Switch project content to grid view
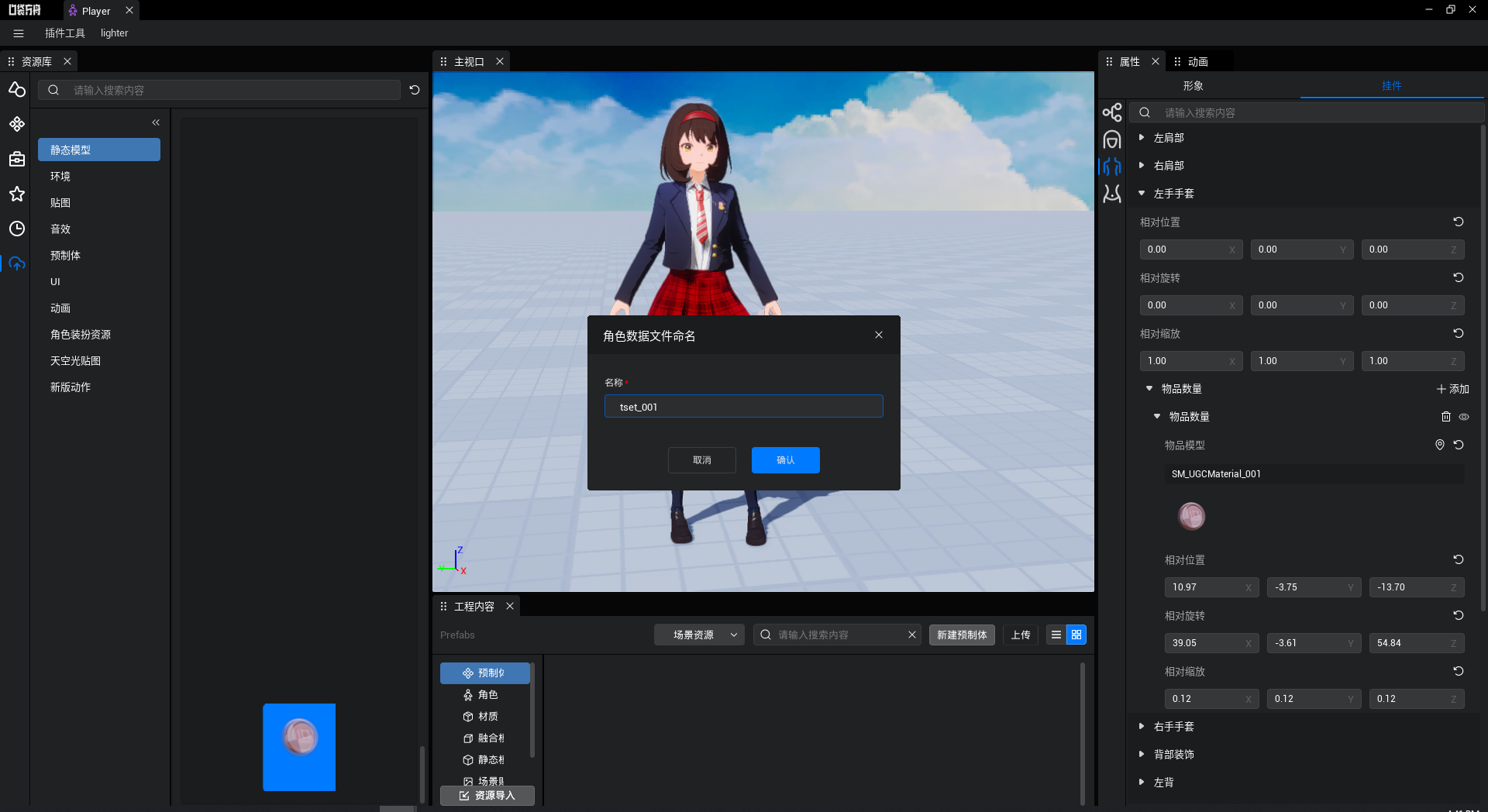The width and height of the screenshot is (1488, 812). [x=1076, y=635]
